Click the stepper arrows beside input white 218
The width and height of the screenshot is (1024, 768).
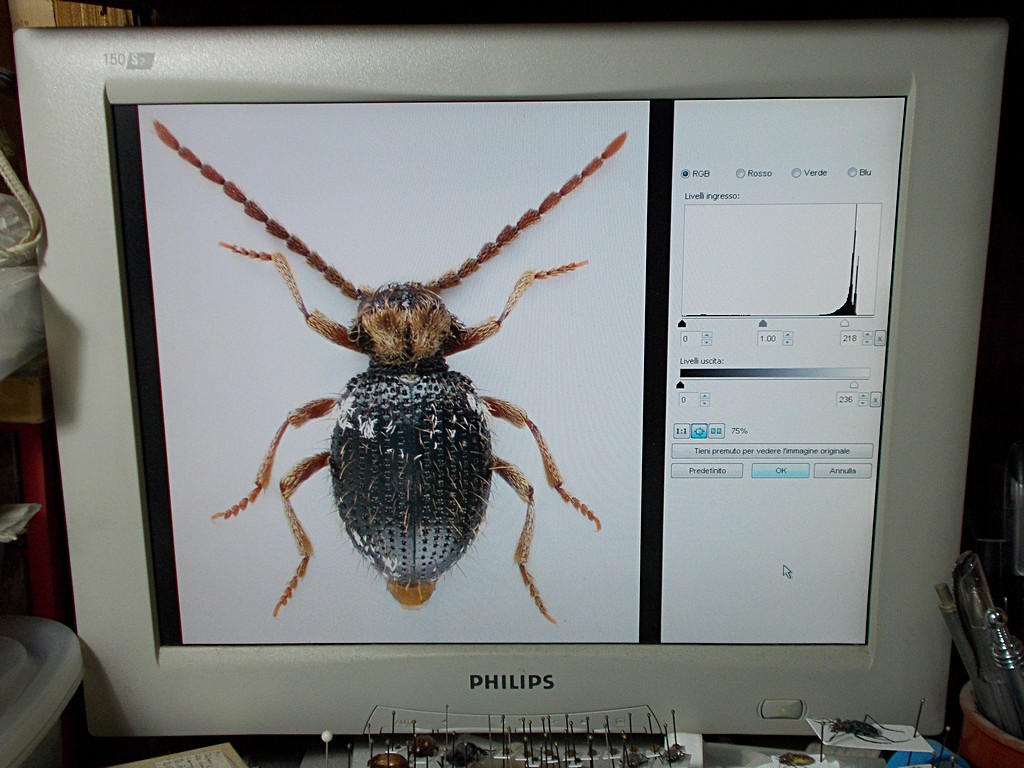867,338
